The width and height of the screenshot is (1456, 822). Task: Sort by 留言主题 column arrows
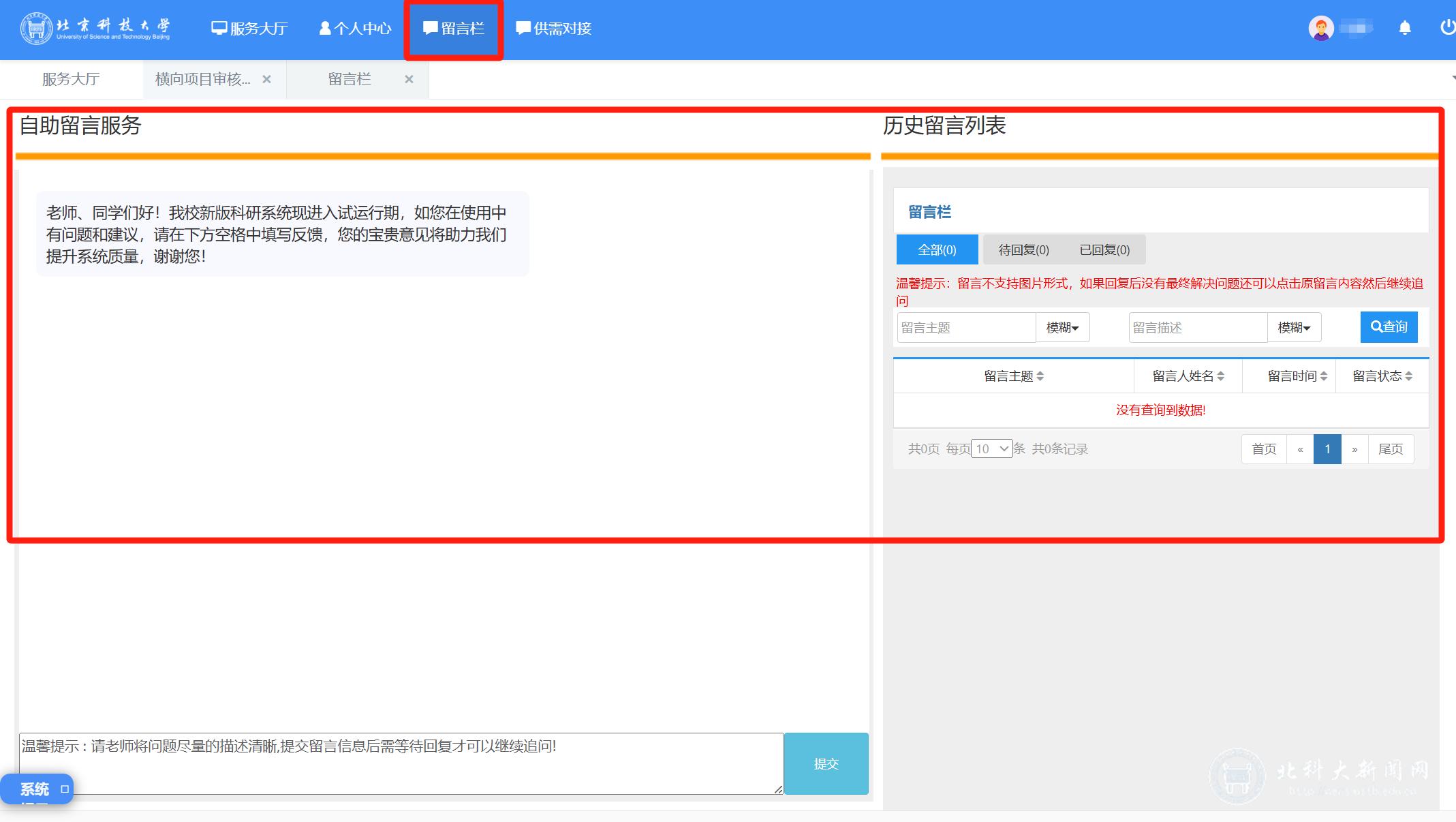pos(1040,376)
